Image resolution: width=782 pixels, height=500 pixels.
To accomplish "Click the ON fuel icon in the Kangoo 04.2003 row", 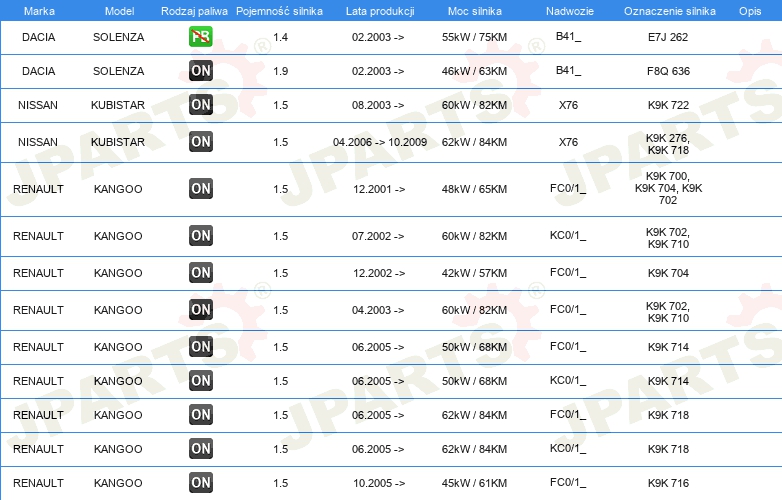I will click(x=200, y=309).
